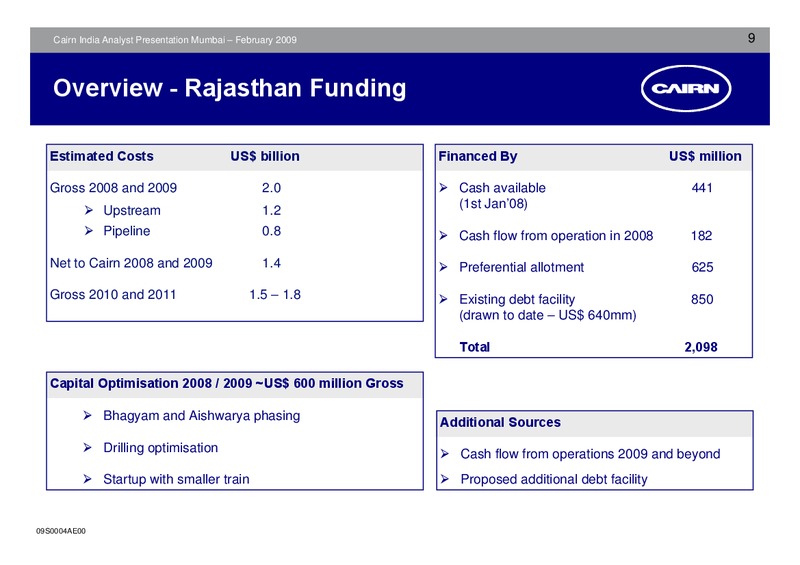Select the 'Cash available' text
800x565 pixels.
(502, 188)
